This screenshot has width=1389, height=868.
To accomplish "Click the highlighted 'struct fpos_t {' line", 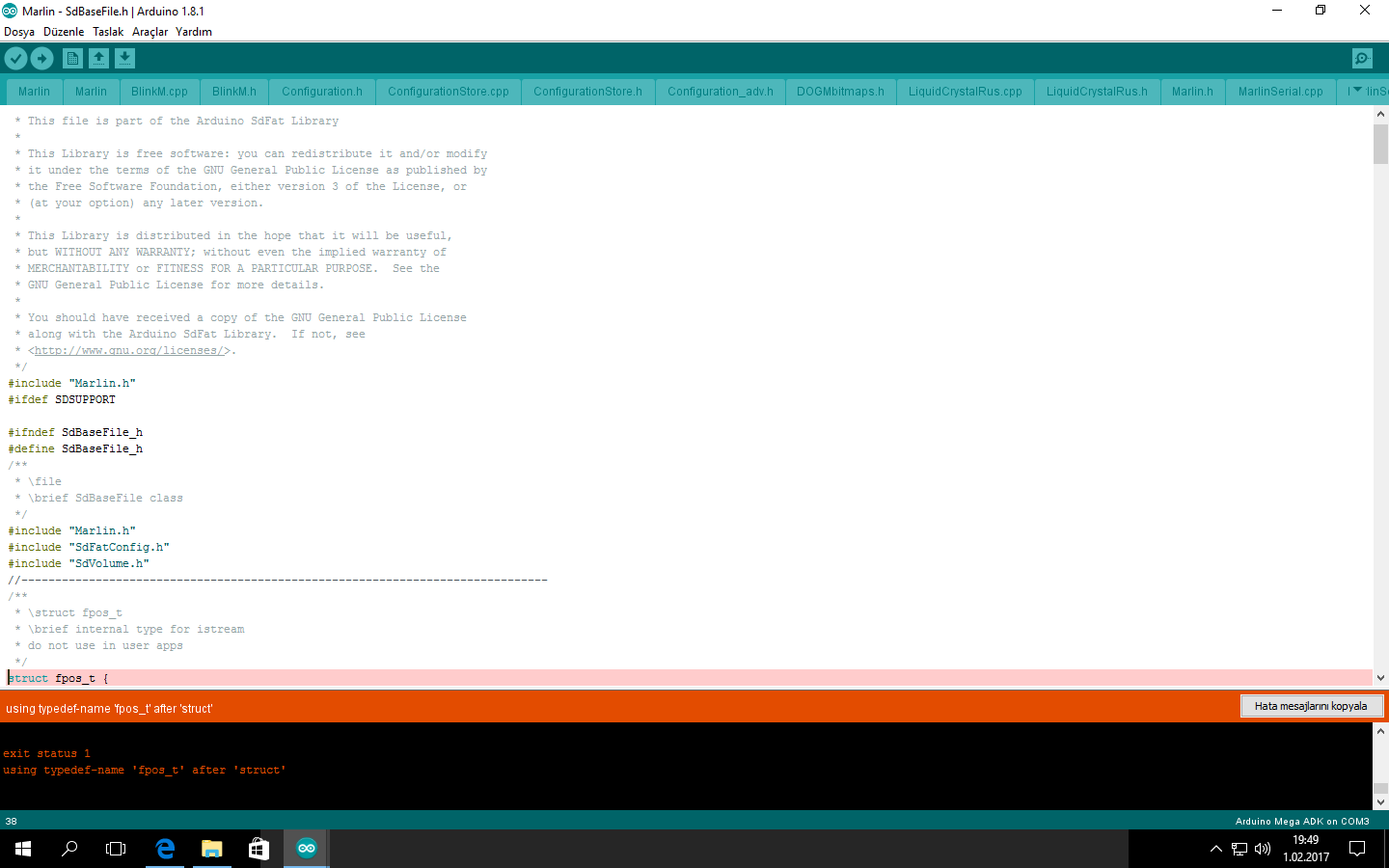I will click(x=690, y=678).
